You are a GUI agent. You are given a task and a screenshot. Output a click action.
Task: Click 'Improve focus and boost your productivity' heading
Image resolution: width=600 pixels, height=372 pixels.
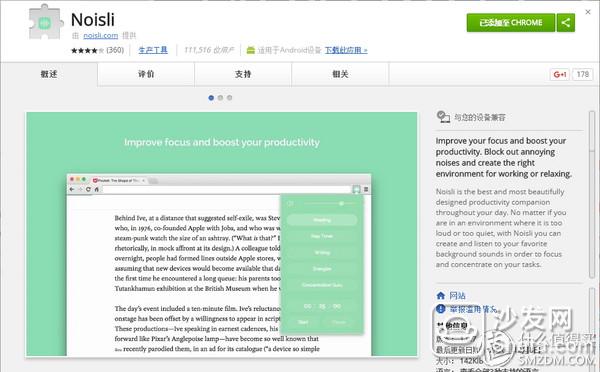coord(222,142)
